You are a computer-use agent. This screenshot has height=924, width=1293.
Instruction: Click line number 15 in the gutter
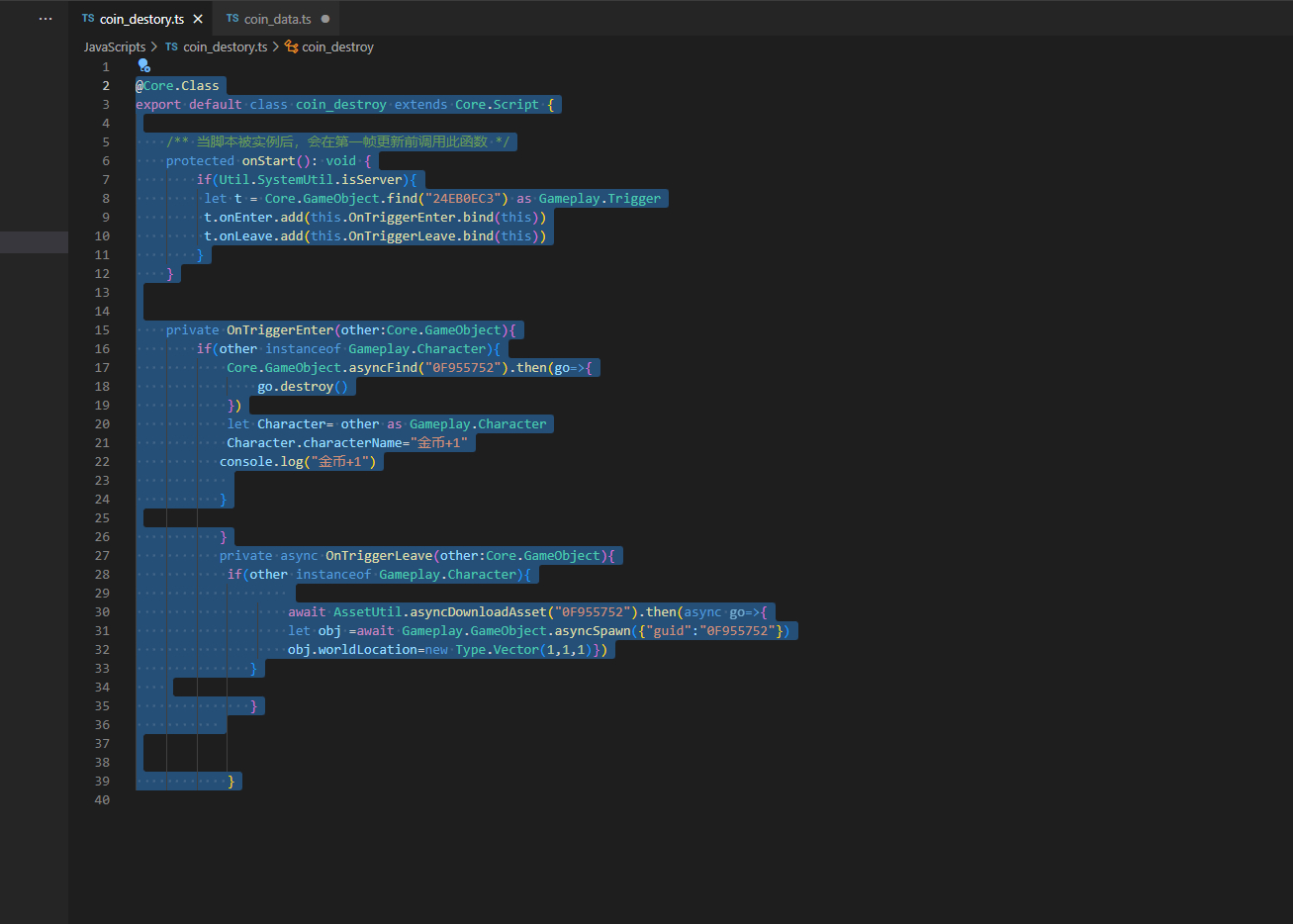tap(102, 329)
